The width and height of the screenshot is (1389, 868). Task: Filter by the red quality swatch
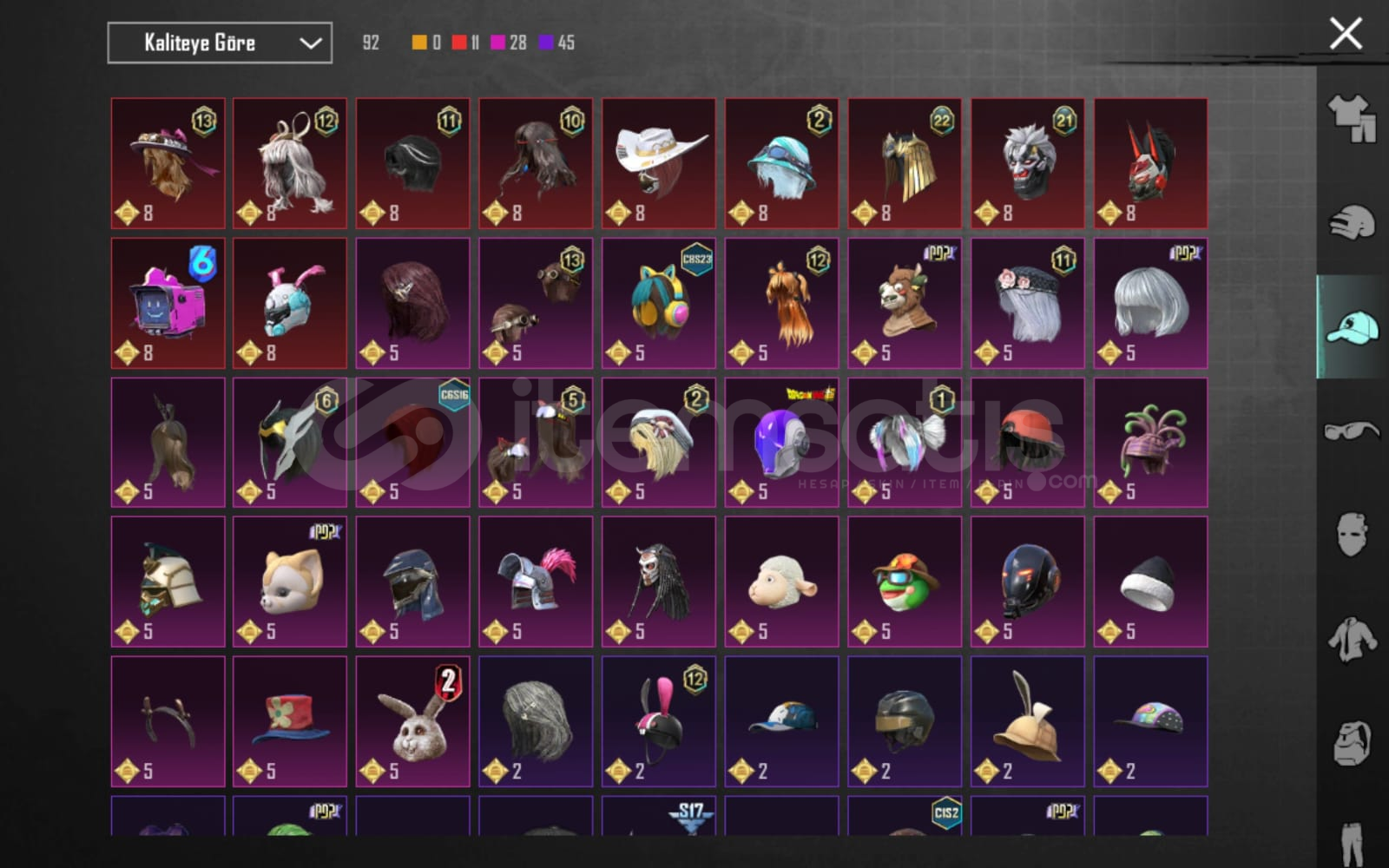click(x=459, y=43)
